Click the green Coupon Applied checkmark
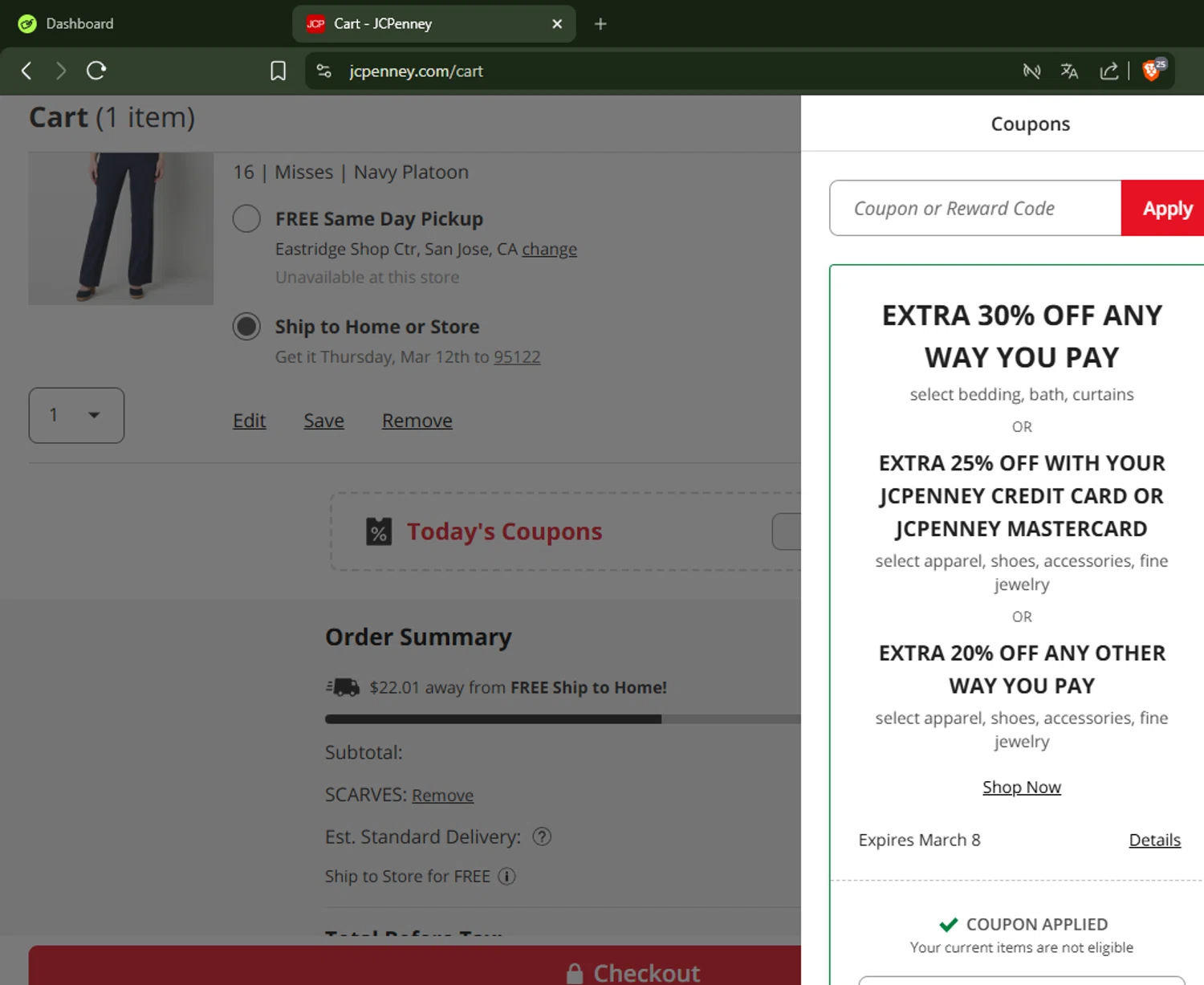Screen dimensions: 1204x985 tap(948, 924)
